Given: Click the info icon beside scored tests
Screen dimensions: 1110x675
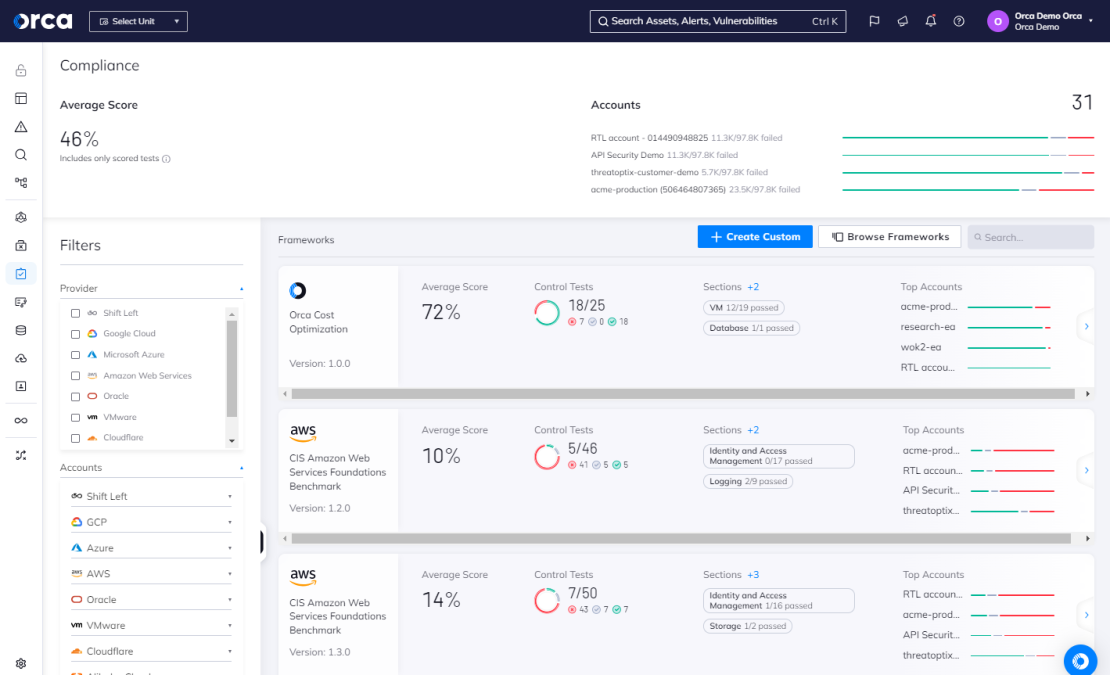Looking at the screenshot, I should coord(166,159).
